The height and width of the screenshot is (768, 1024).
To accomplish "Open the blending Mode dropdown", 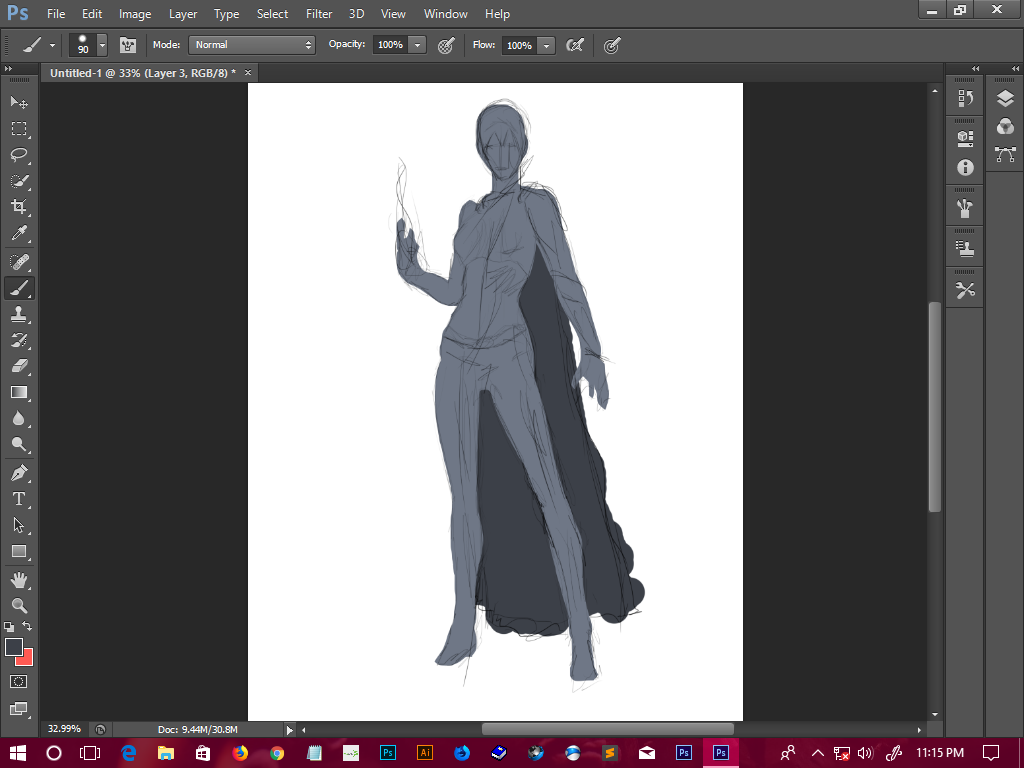I will [252, 45].
